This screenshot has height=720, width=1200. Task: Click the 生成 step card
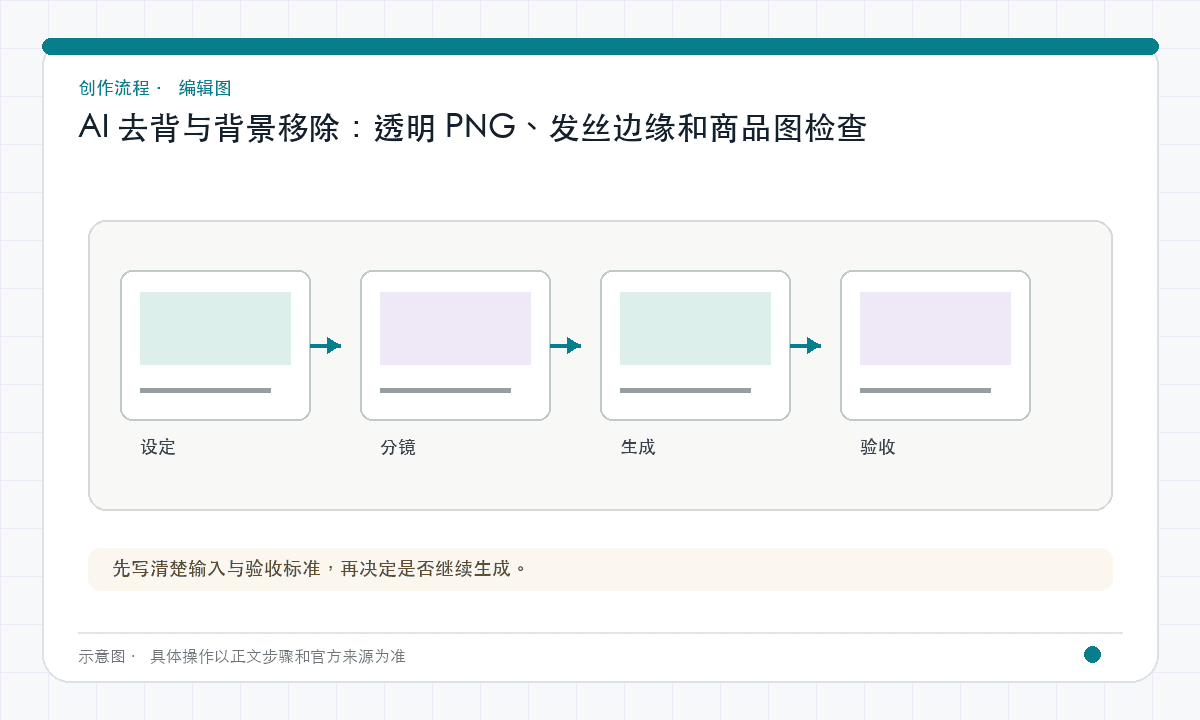(695, 345)
